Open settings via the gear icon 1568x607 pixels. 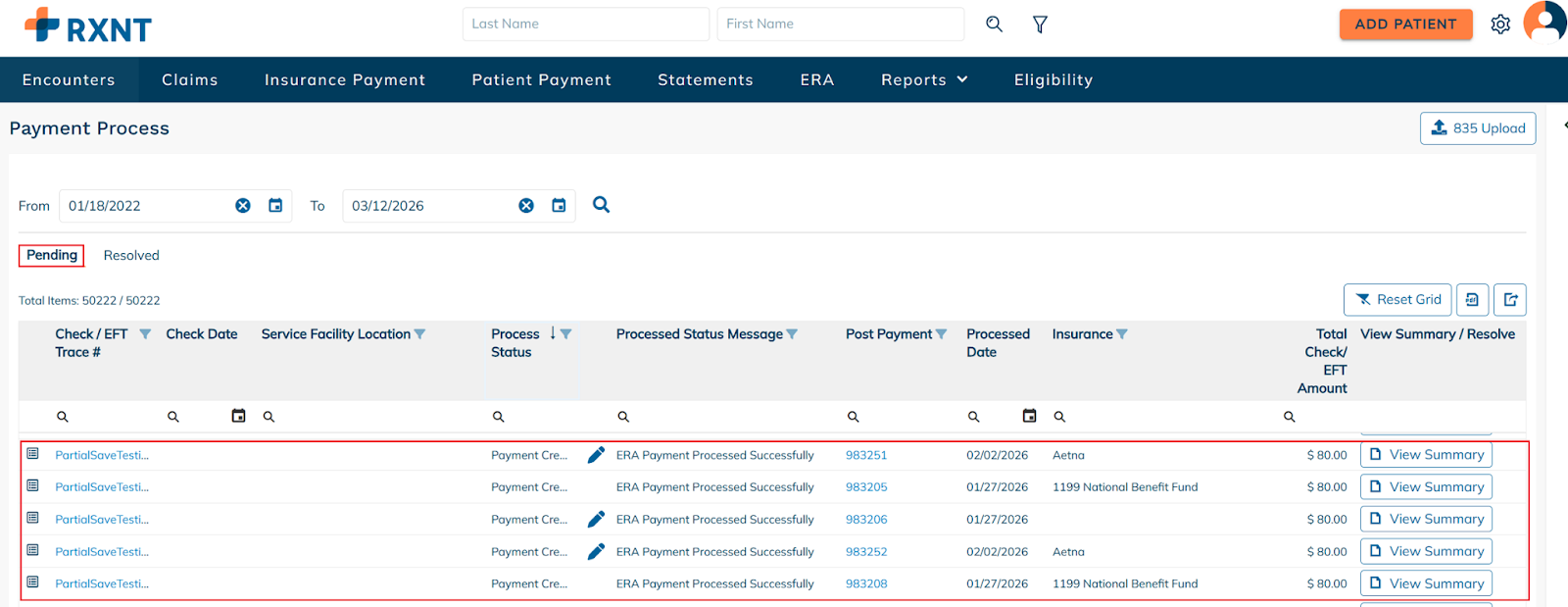coord(1500,25)
